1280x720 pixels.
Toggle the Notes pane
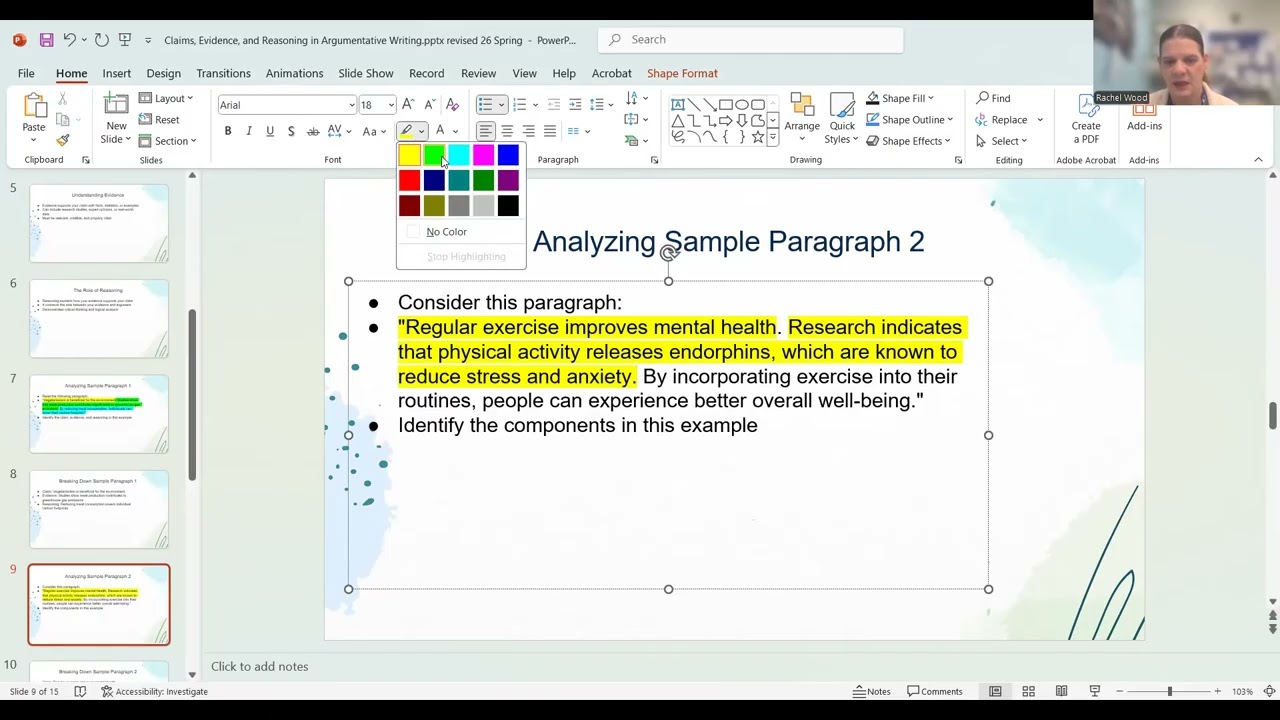click(x=871, y=691)
